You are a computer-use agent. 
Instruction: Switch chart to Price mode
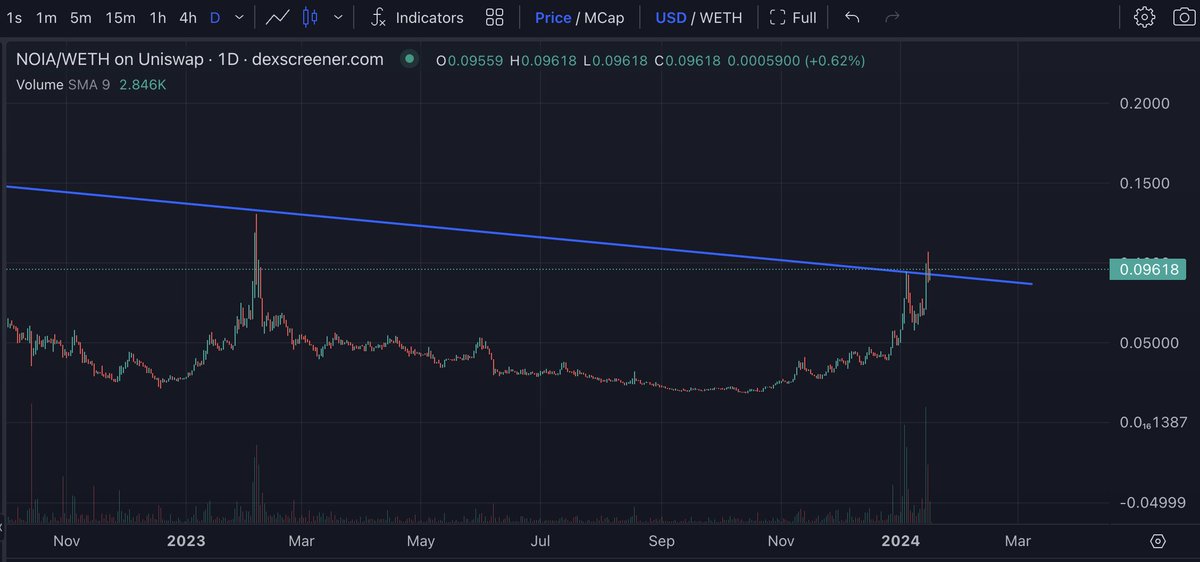pos(553,17)
